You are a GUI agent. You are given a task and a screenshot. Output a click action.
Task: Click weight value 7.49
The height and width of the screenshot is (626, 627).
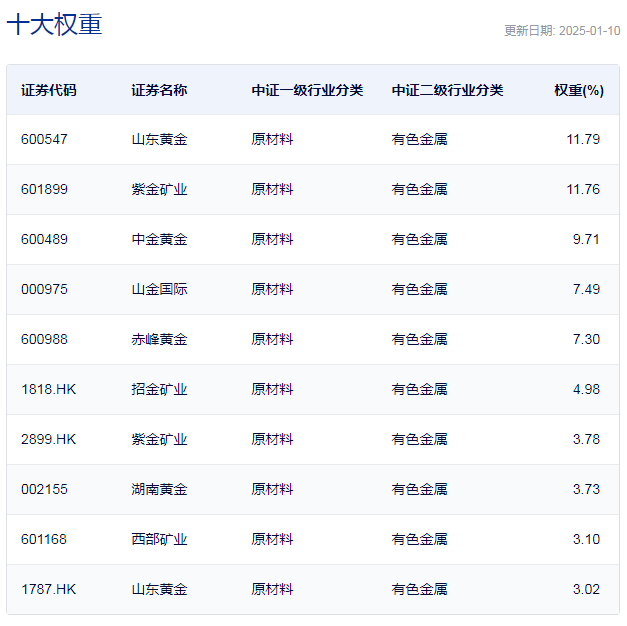coord(586,289)
